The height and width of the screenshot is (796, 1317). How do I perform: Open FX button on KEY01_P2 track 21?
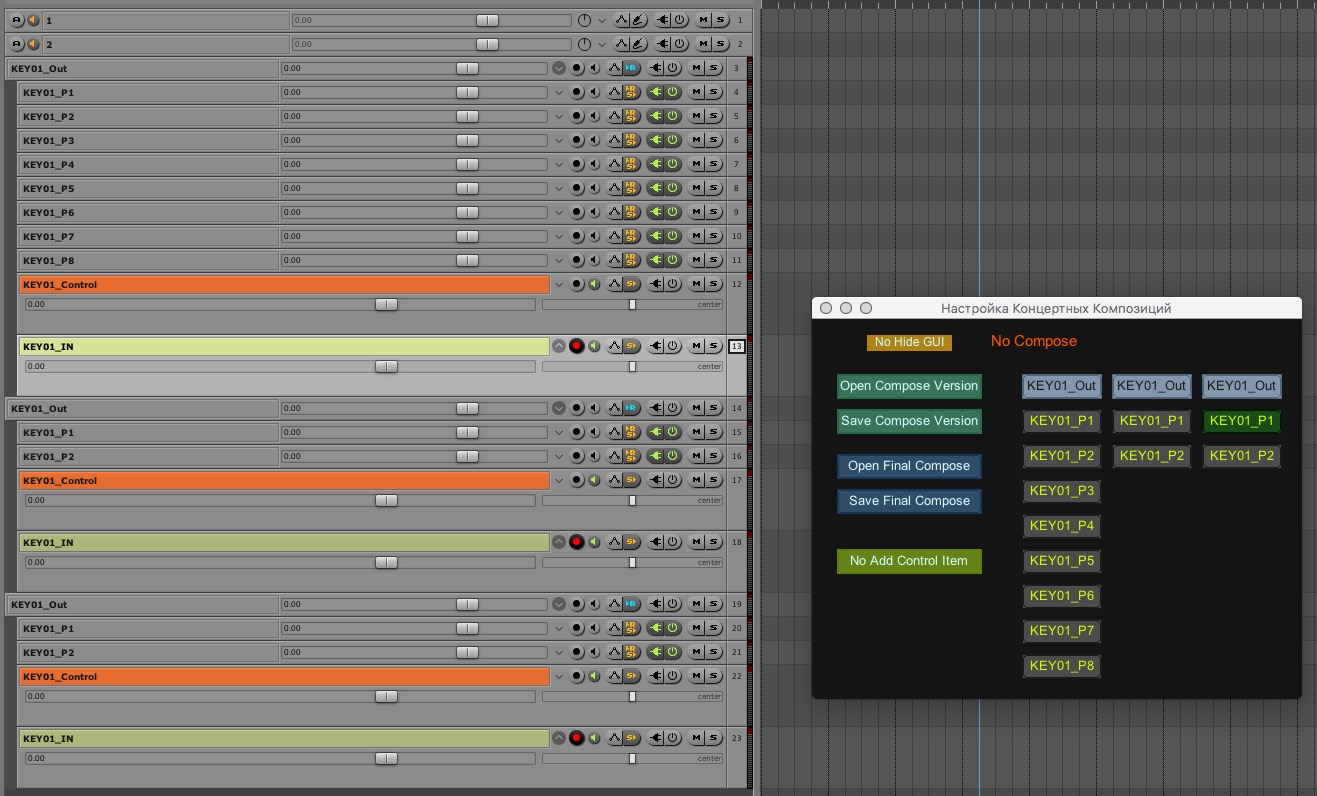tap(656, 652)
